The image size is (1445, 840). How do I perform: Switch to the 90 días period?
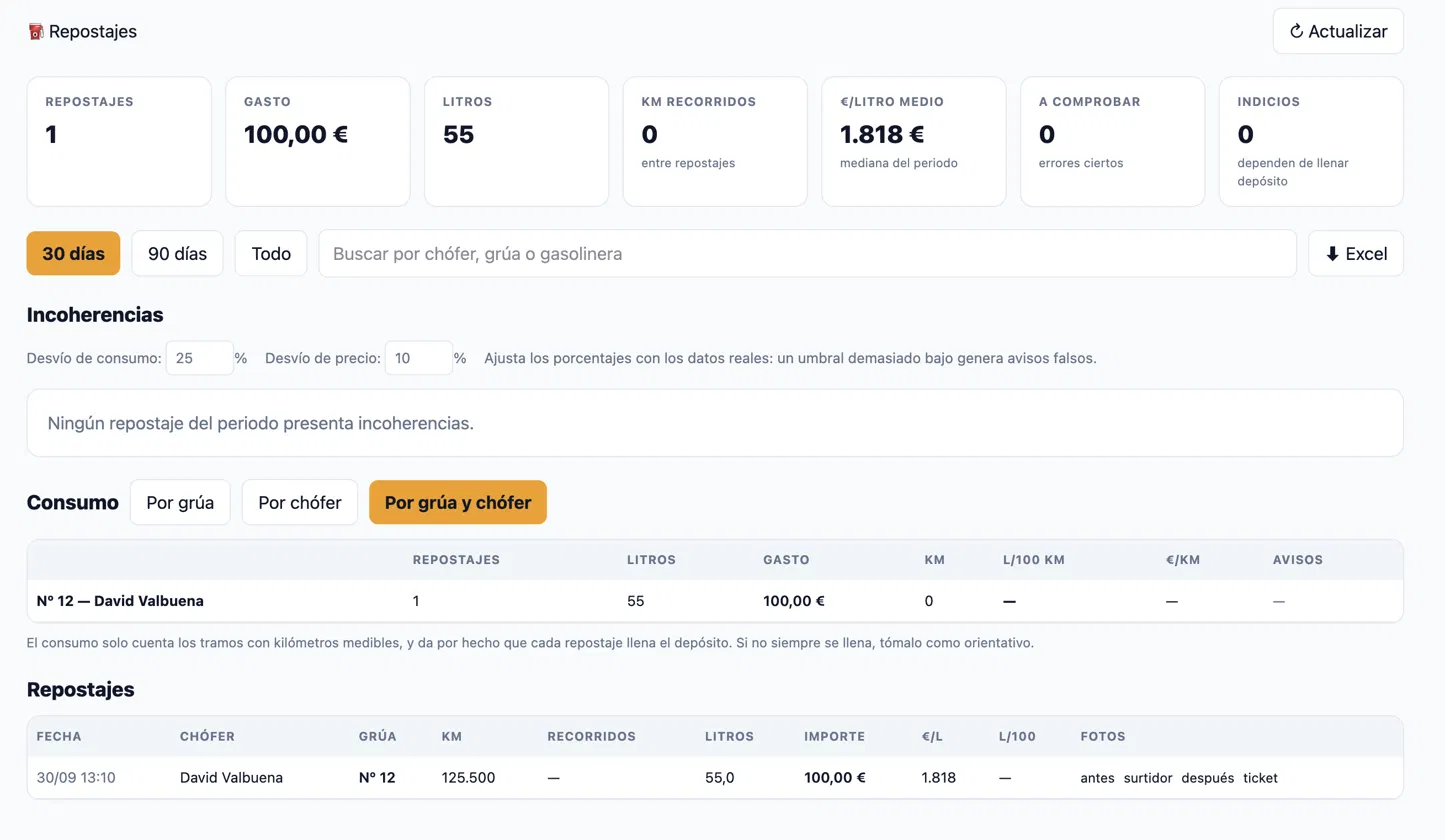tap(177, 254)
